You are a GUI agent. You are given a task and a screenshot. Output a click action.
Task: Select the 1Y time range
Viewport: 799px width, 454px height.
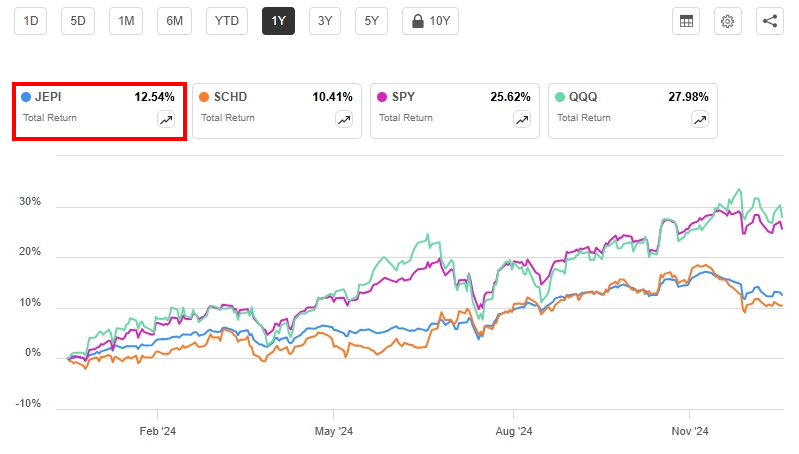pos(278,21)
